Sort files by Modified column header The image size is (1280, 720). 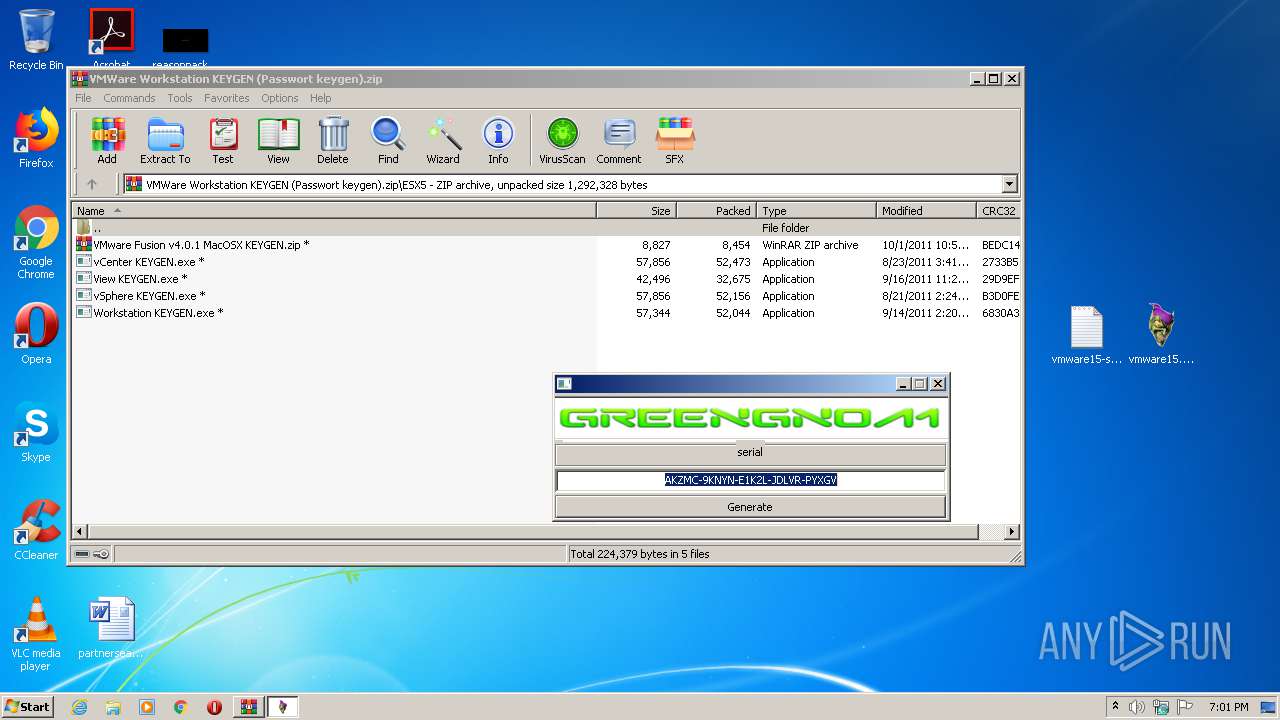coord(927,211)
